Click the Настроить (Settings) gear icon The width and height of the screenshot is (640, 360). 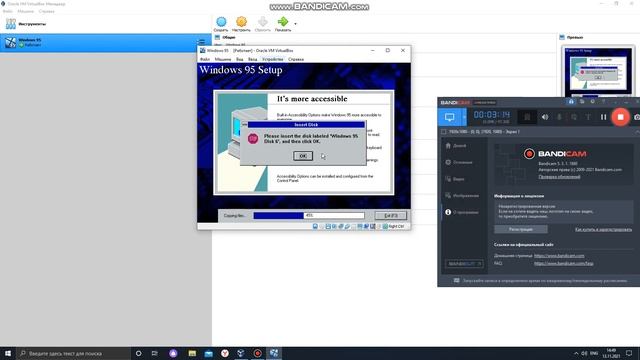tap(241, 24)
